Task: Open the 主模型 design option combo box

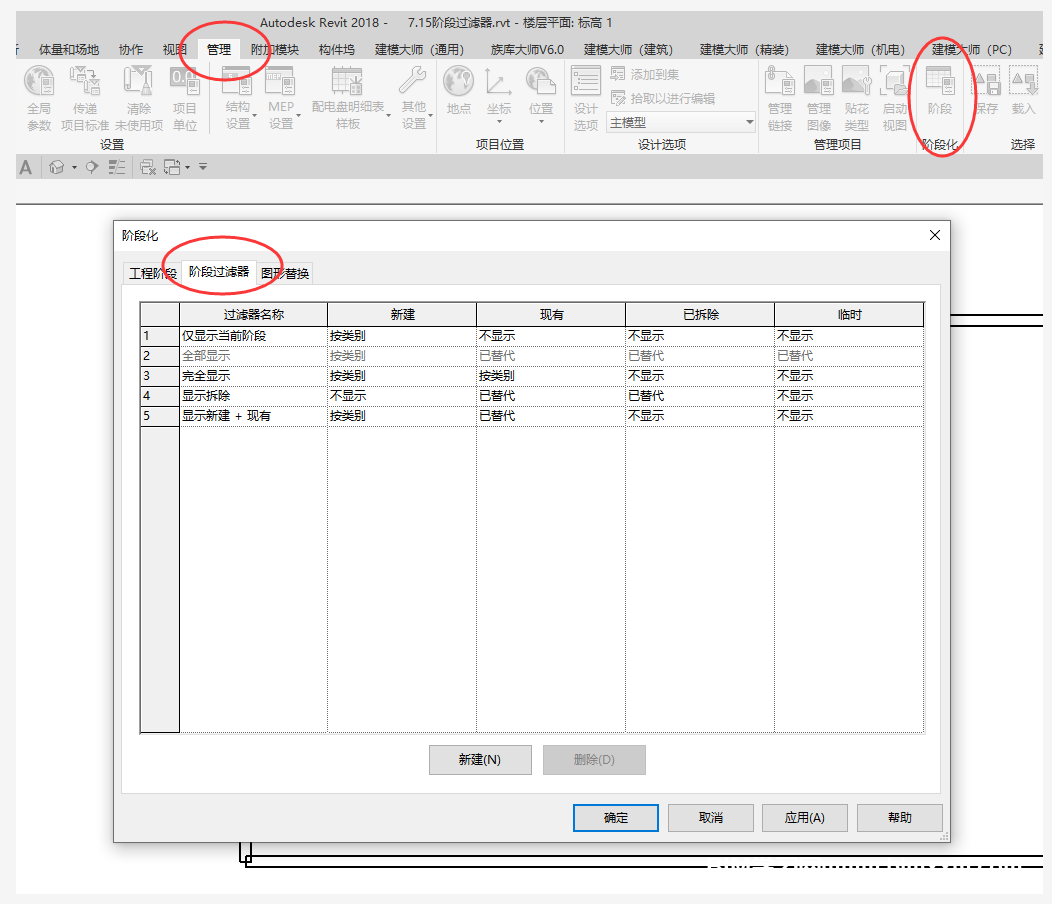Action: (x=681, y=123)
